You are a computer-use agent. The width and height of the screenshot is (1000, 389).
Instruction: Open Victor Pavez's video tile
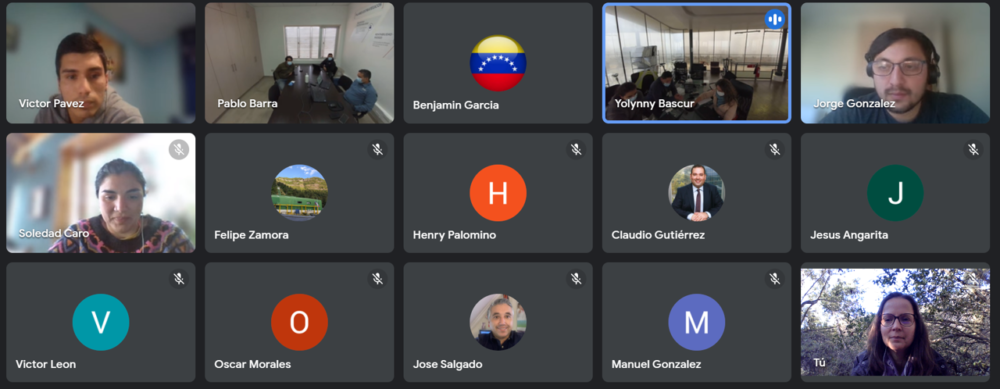pyautogui.click(x=101, y=63)
